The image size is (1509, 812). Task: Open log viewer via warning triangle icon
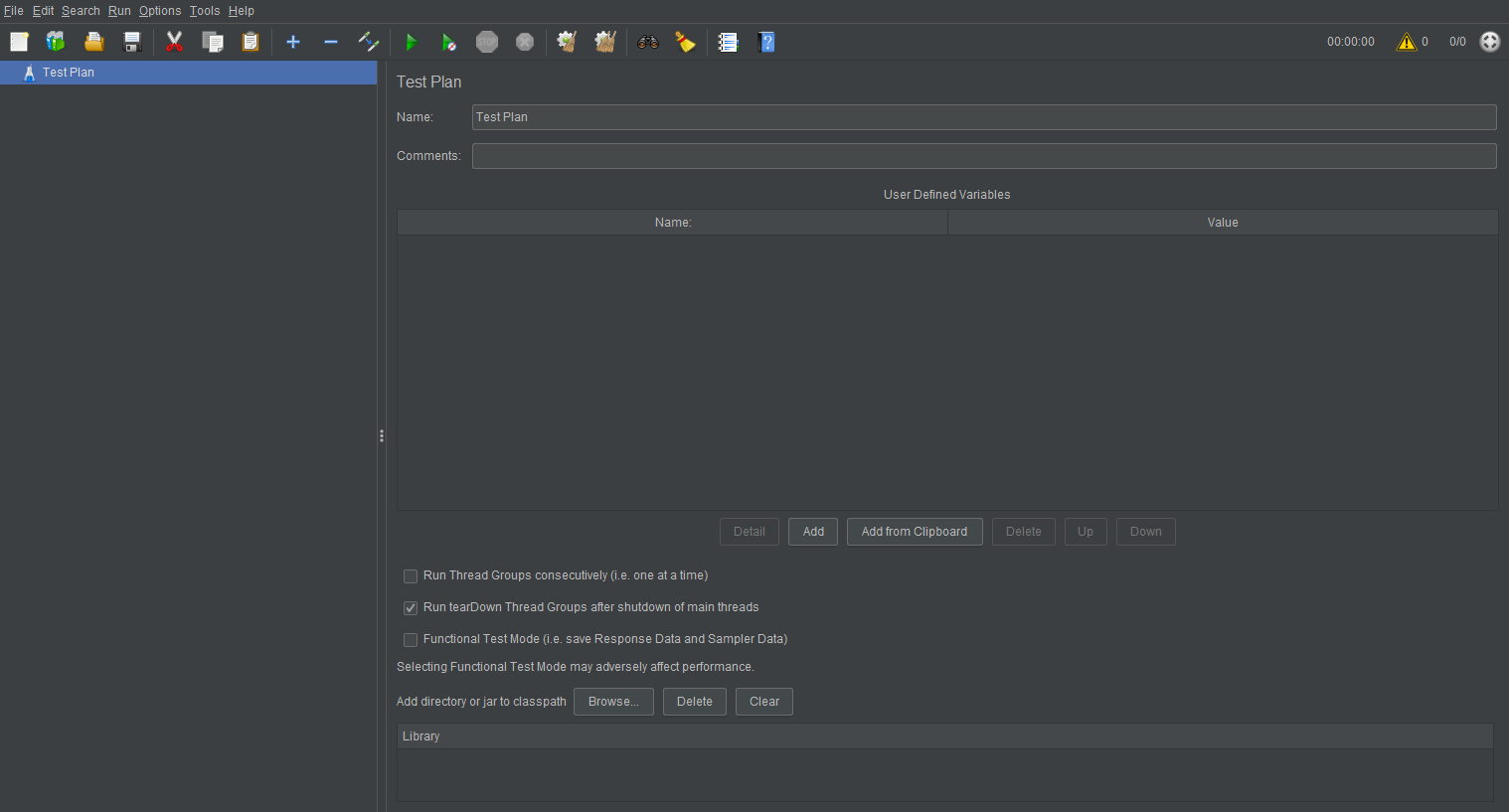(x=1407, y=42)
